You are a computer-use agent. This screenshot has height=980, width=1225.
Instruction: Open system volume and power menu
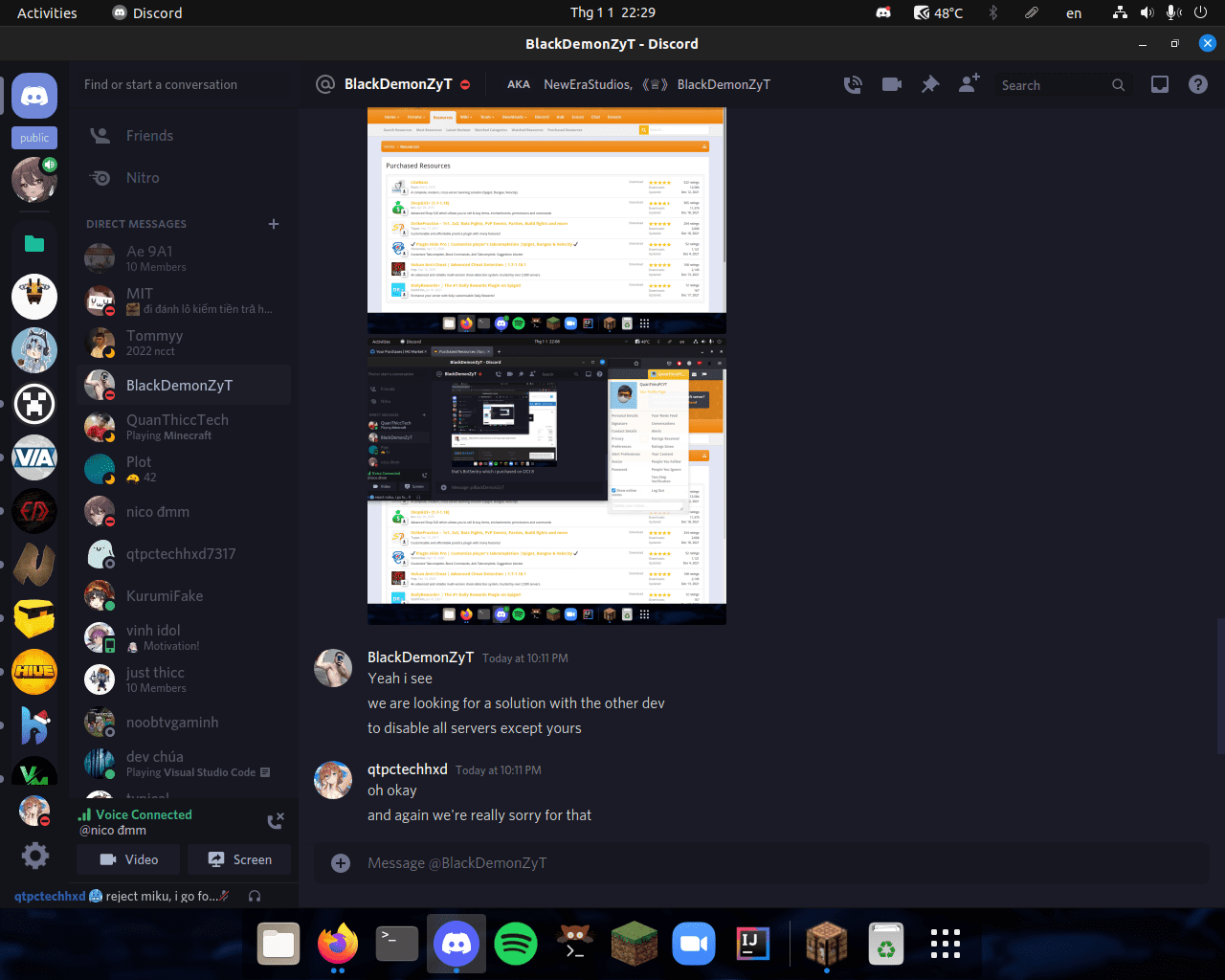click(1159, 12)
